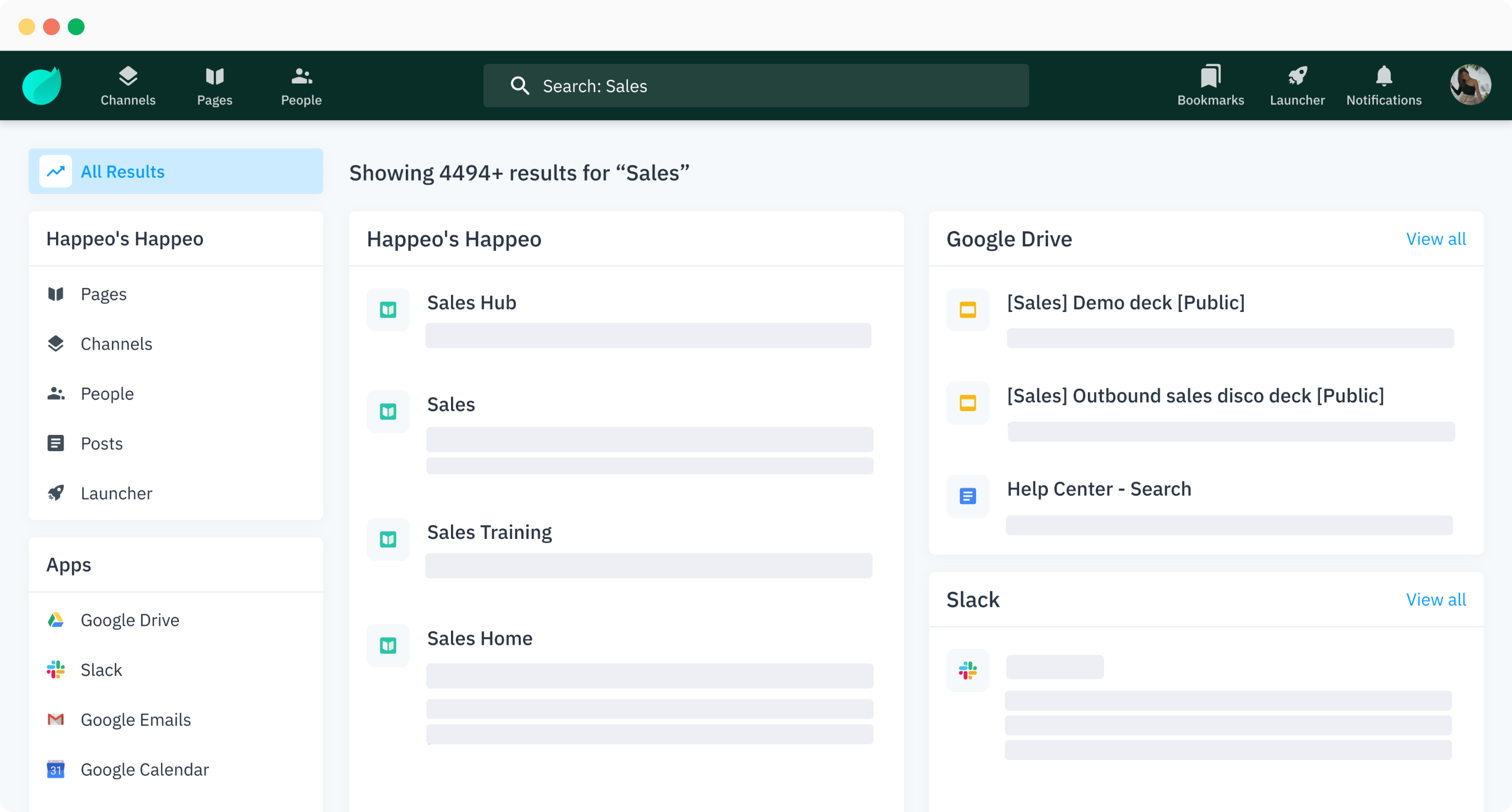Viewport: 1512px width, 812px height.
Task: Click the green macOS window button
Action: [76, 27]
